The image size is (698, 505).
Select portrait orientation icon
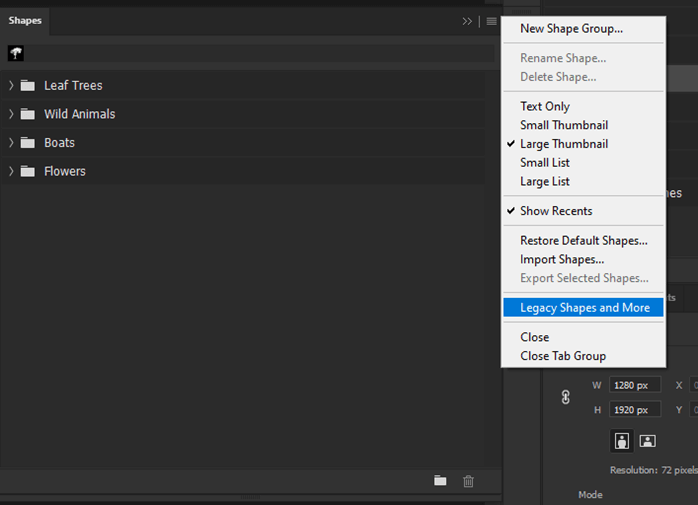(x=622, y=441)
